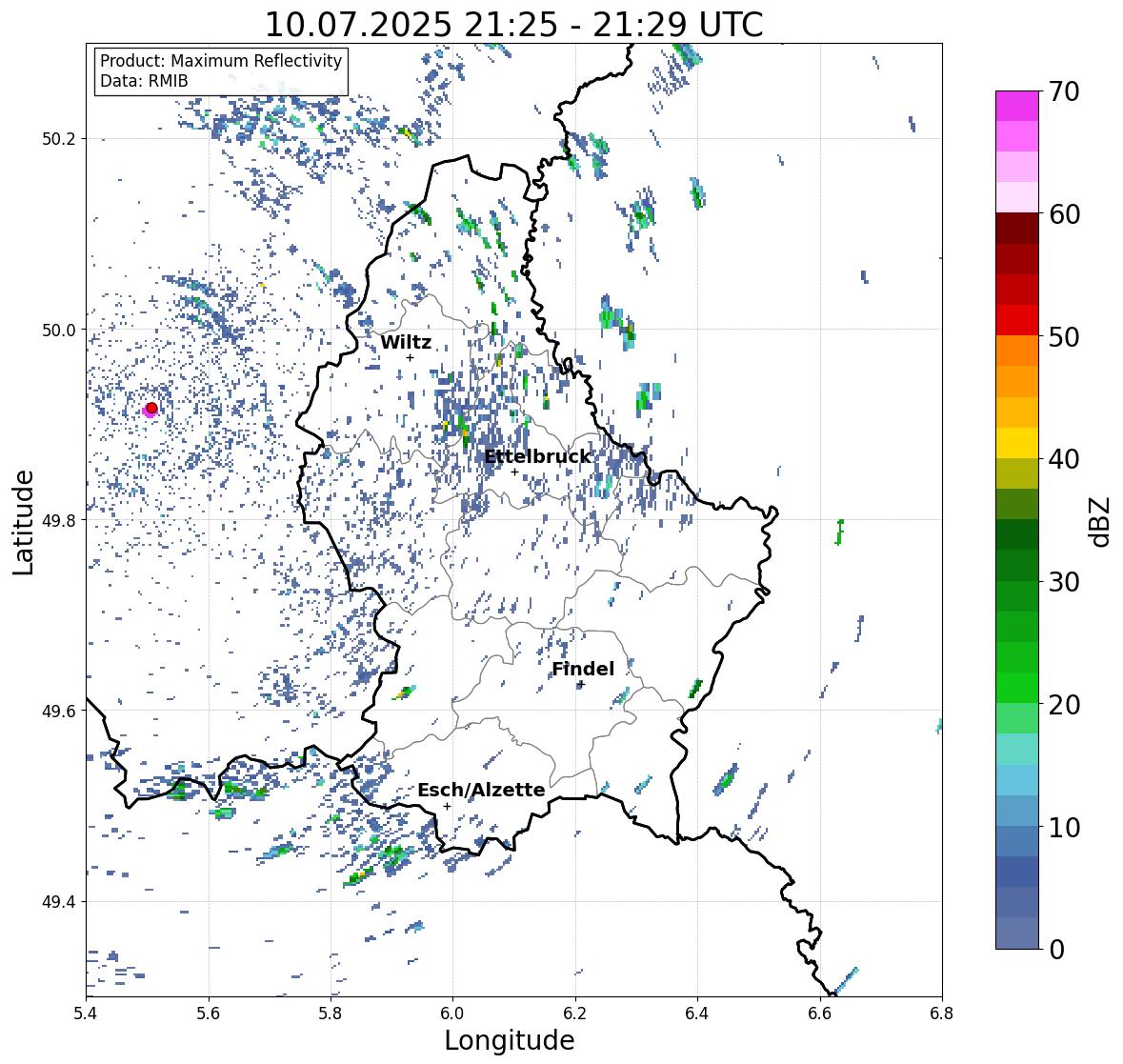The image size is (1123, 1064).
Task: Click the longitude tick 5.8
Action: [x=331, y=1014]
